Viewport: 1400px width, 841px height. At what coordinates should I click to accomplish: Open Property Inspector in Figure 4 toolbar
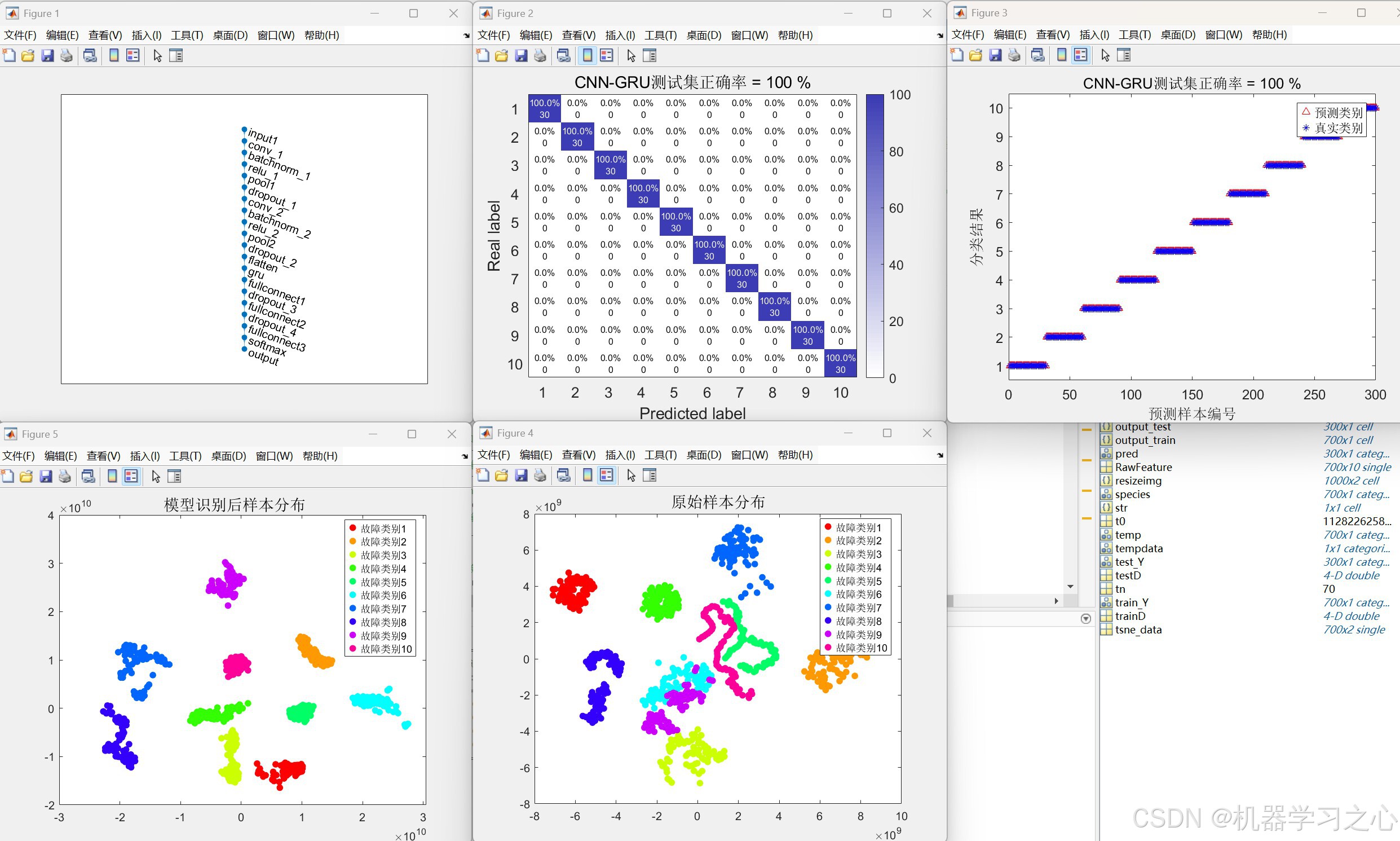pyautogui.click(x=650, y=475)
